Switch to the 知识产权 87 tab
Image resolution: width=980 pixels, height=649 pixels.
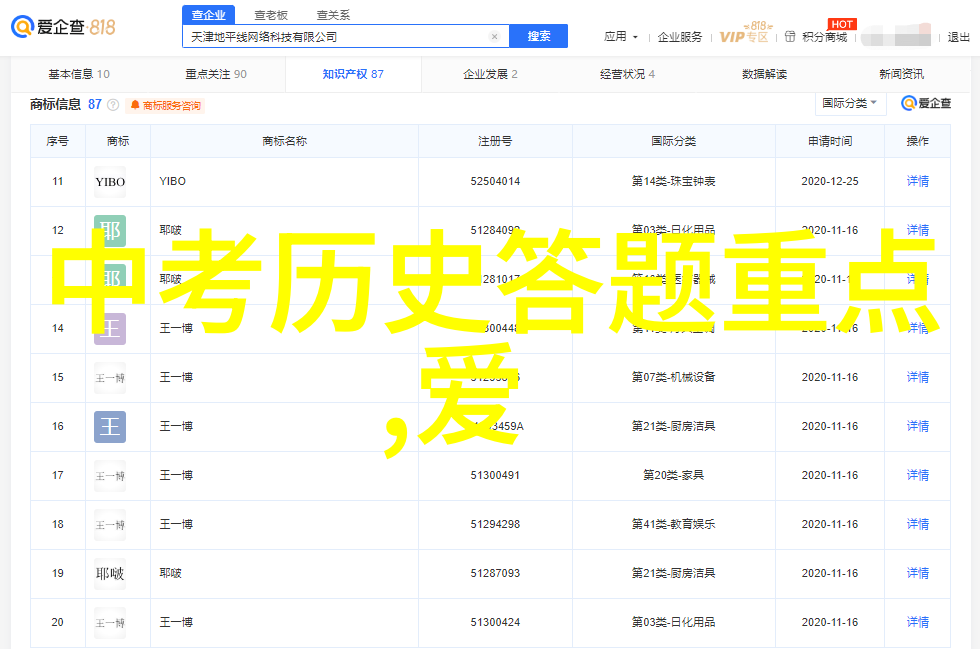pos(353,74)
